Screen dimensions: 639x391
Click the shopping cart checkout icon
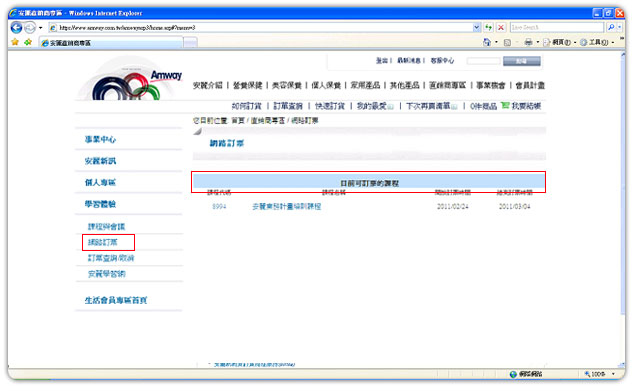[505, 106]
